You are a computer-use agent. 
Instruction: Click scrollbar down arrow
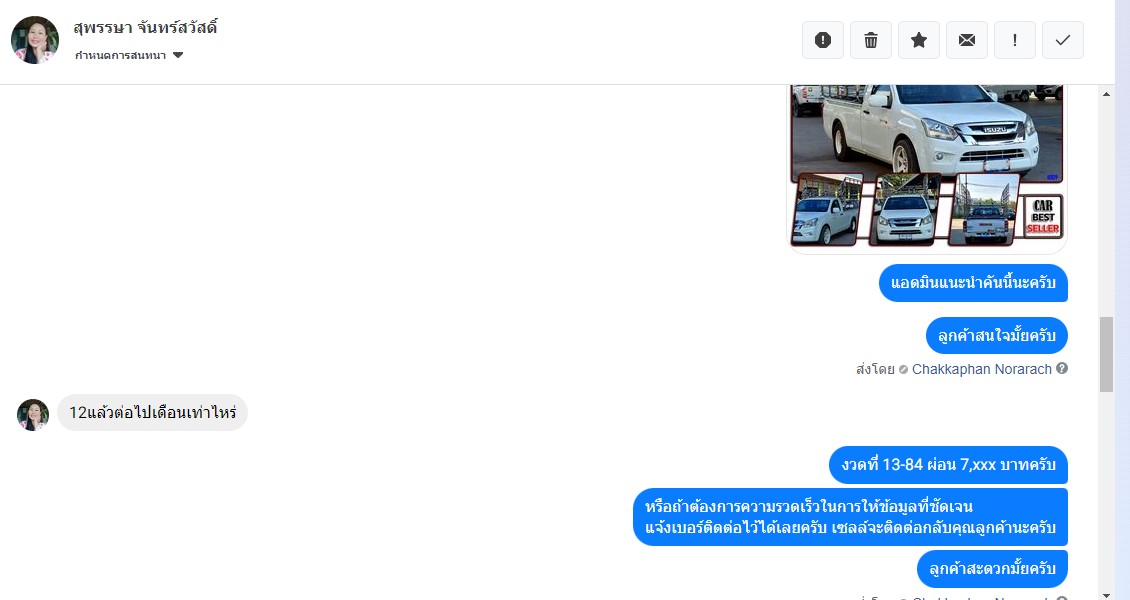[1106, 594]
